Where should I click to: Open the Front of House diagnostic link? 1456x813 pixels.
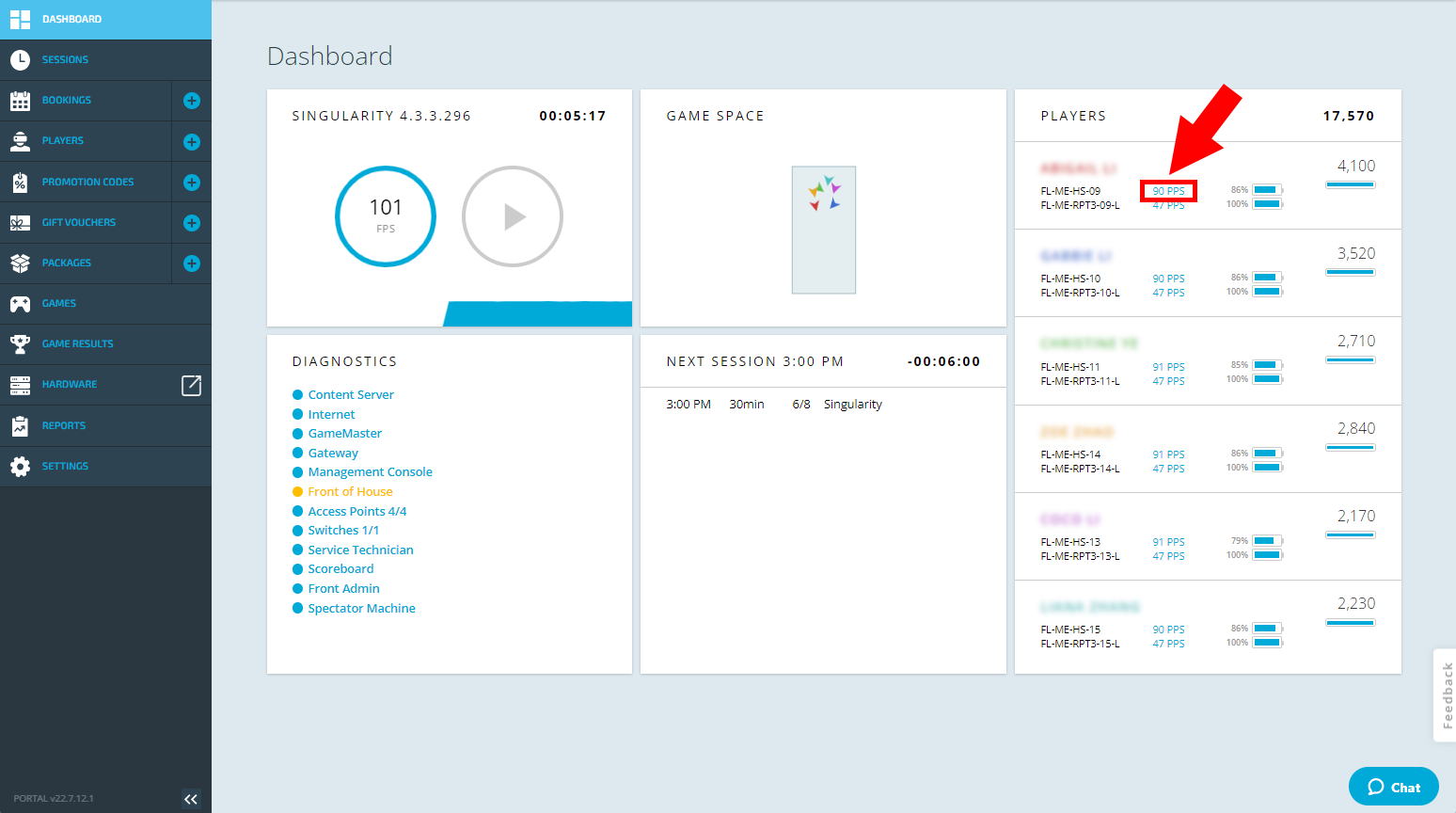(x=350, y=491)
